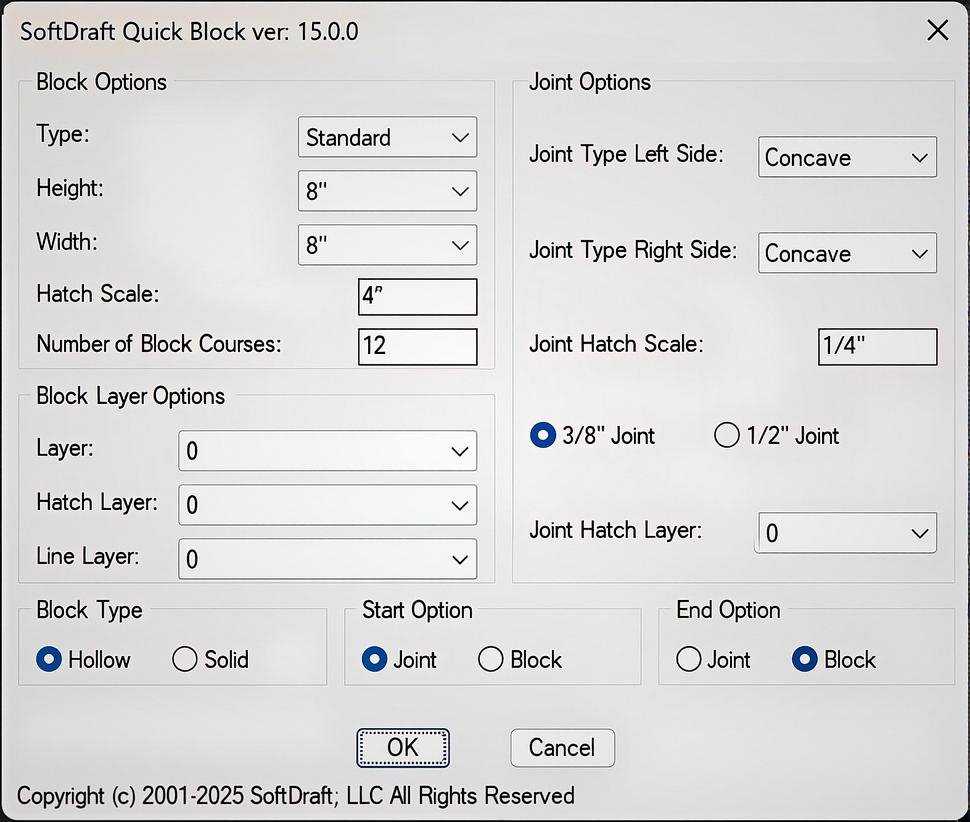Open the Joint Type Right Side dropdown

pyautogui.click(x=846, y=253)
